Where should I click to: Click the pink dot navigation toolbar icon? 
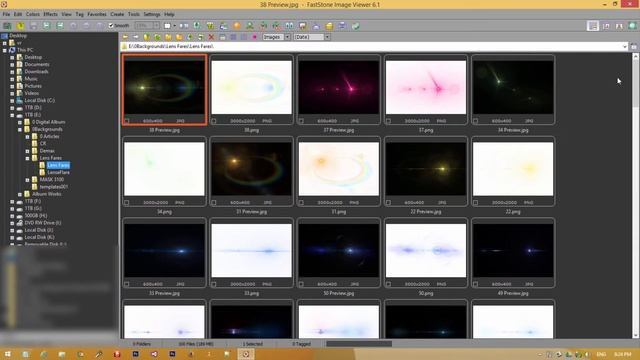pyautogui.click(x=254, y=37)
